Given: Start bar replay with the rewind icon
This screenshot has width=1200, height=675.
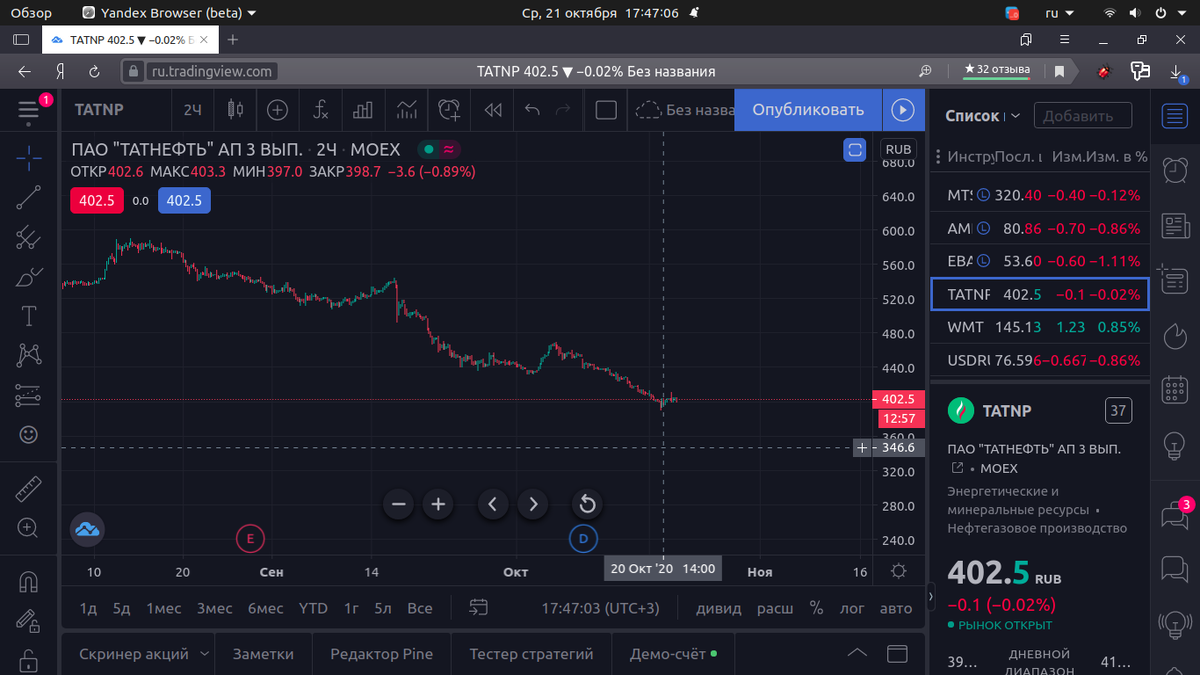Looking at the screenshot, I should click(x=493, y=109).
